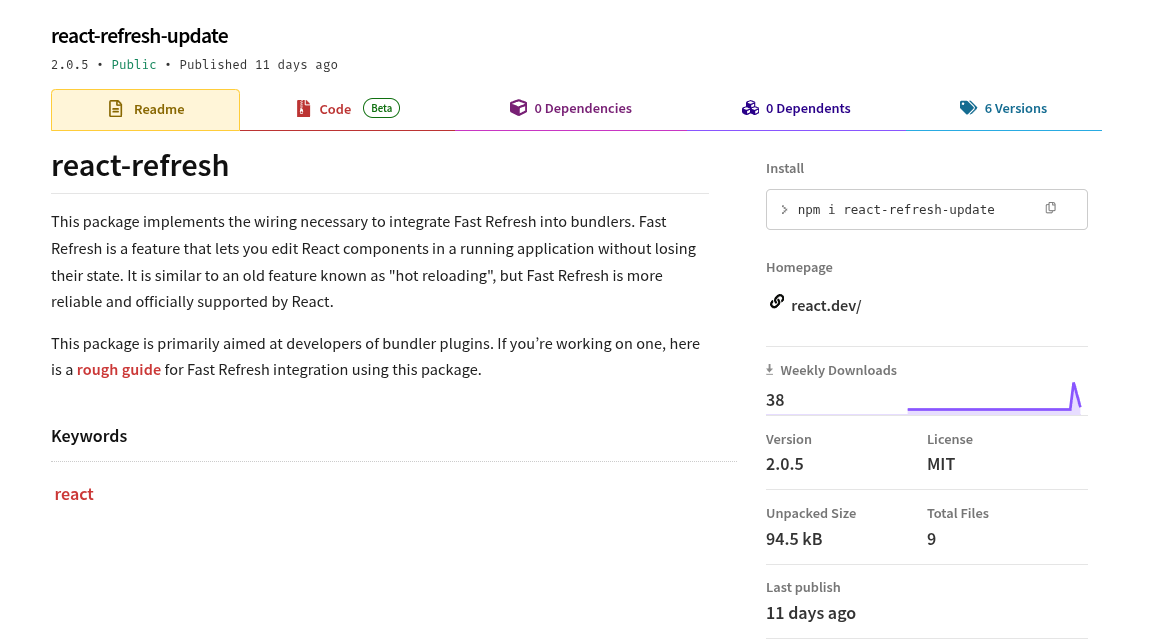Click the cube icon next to Dependencies
Image resolution: width=1151 pixels, height=644 pixels.
coord(518,107)
